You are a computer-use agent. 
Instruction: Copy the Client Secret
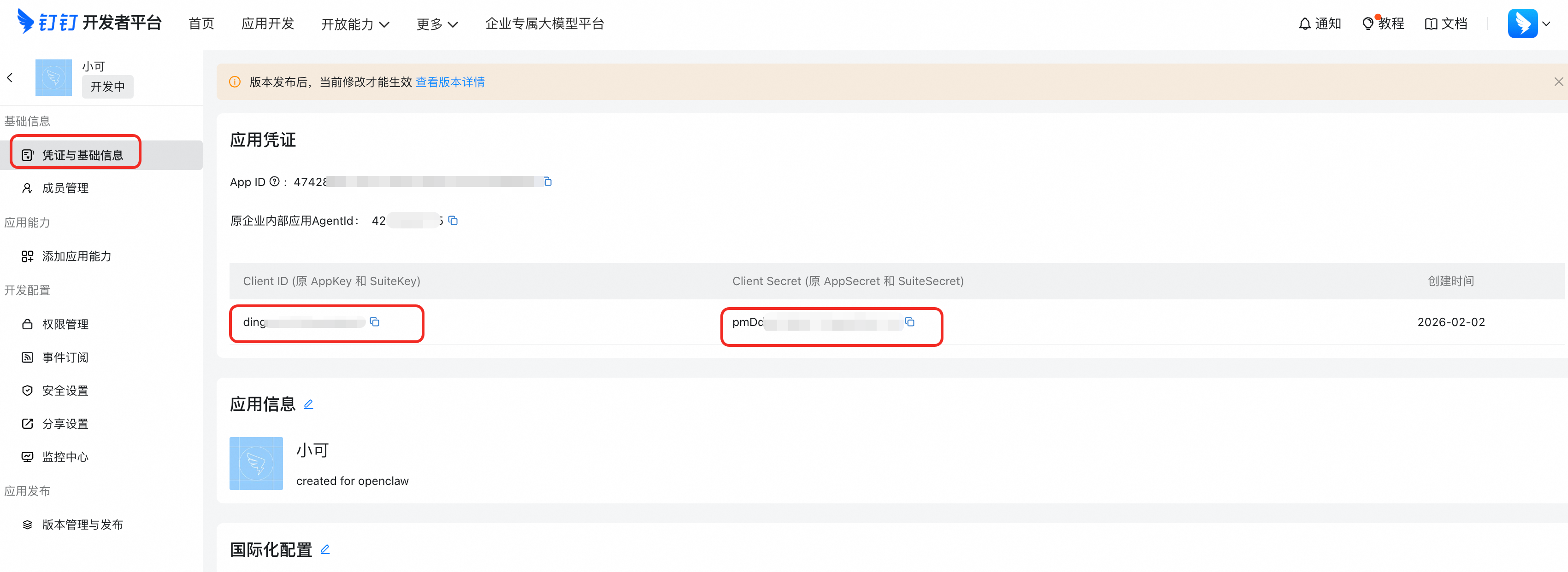[x=909, y=322]
